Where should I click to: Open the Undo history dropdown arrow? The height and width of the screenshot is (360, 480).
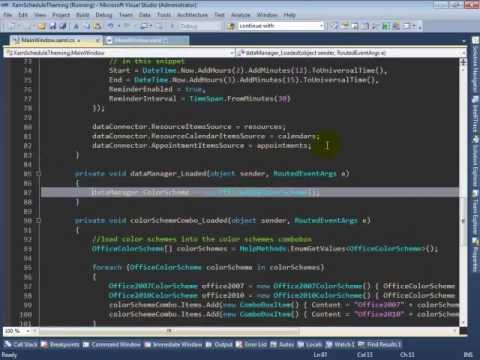(x=118, y=26)
